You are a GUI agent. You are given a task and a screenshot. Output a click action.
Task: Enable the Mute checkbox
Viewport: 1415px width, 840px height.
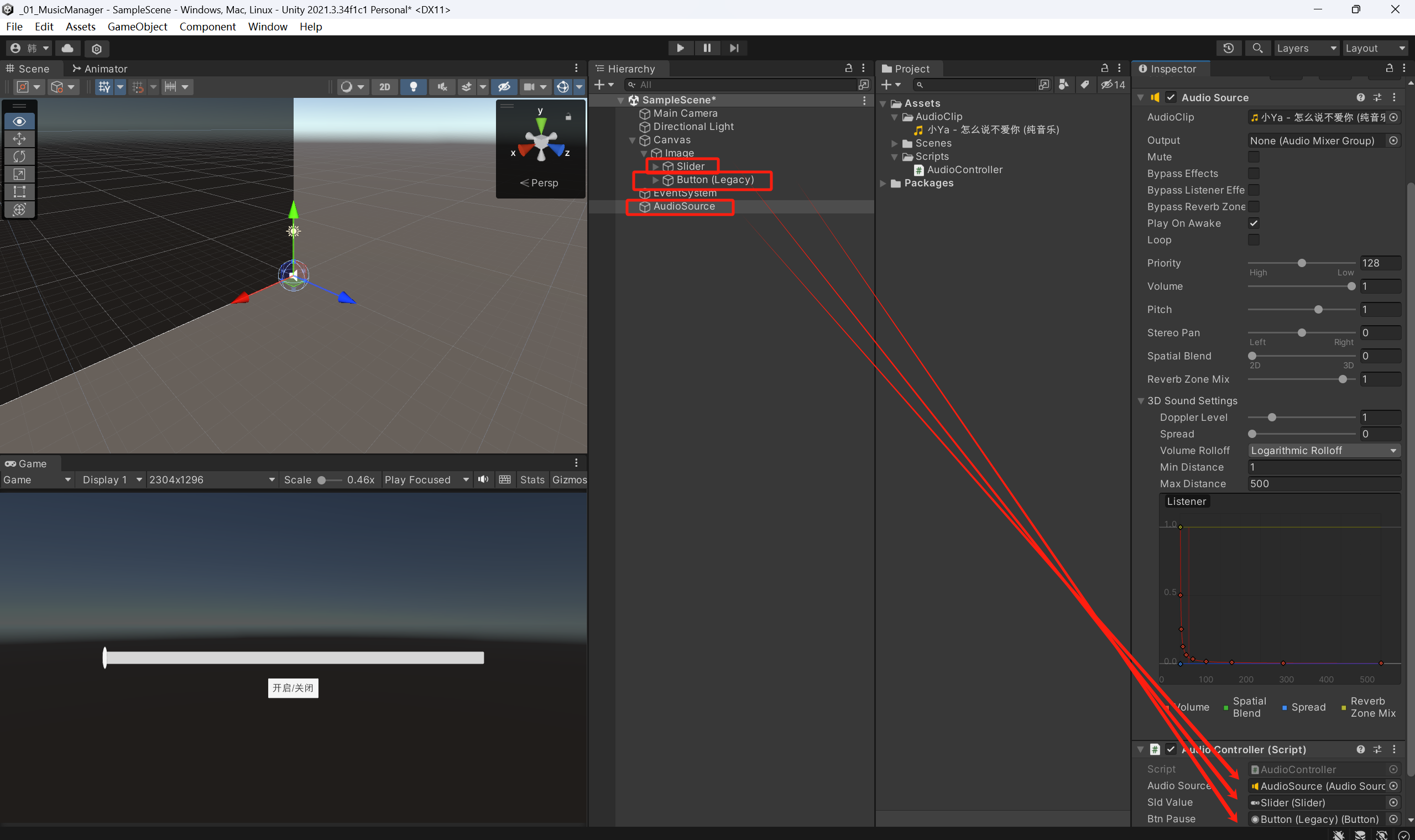[1254, 157]
